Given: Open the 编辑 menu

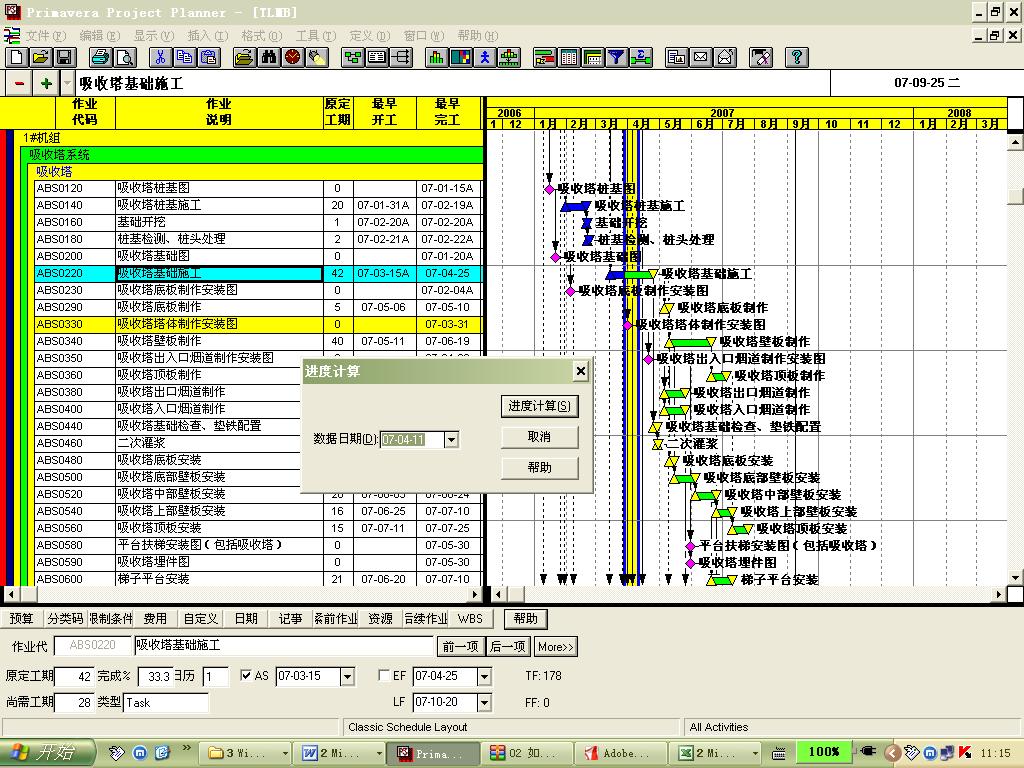Looking at the screenshot, I should [99, 35].
